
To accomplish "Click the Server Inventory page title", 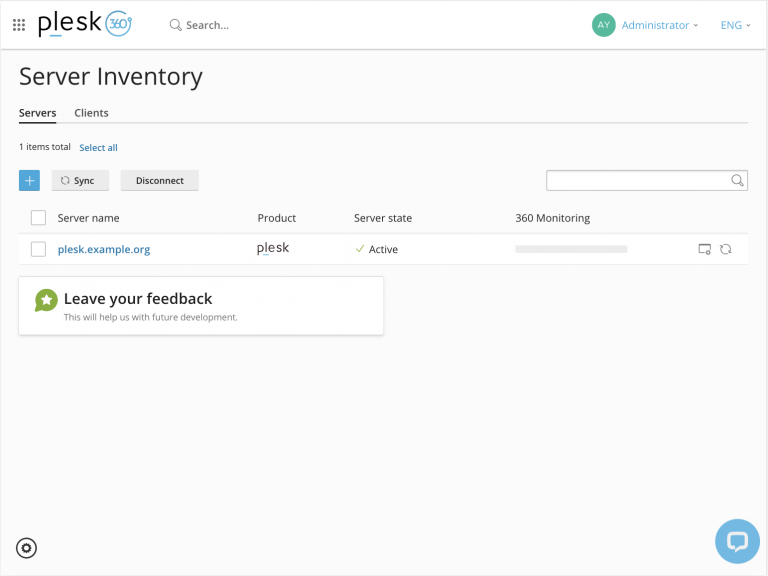I will tap(111, 77).
